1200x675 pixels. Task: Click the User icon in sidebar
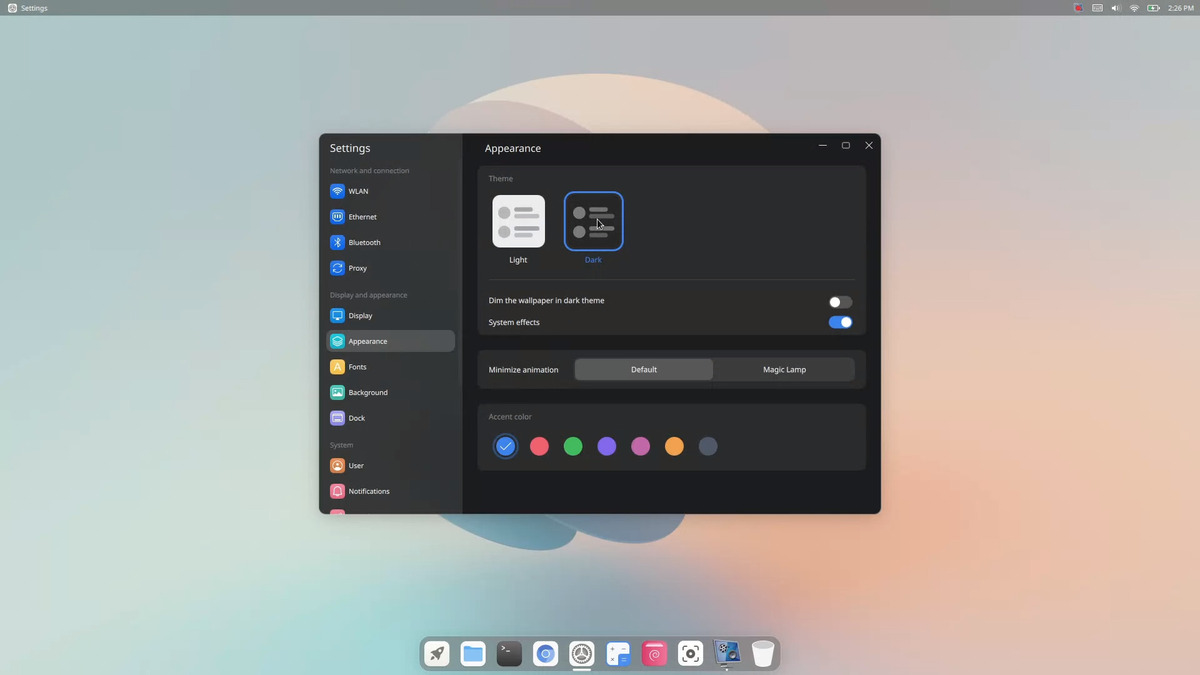click(x=337, y=466)
